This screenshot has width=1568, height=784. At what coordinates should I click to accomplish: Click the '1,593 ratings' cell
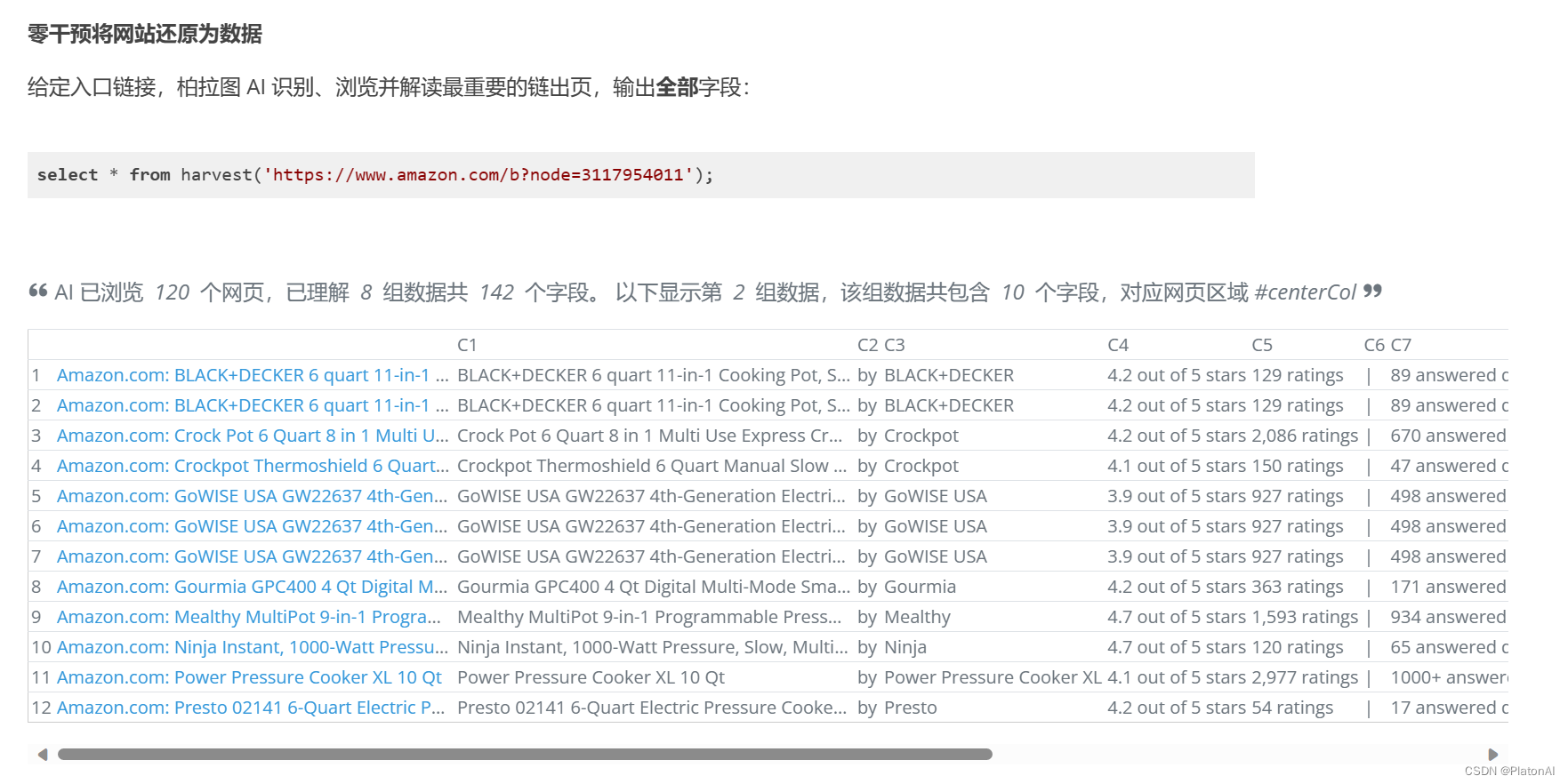1305,617
